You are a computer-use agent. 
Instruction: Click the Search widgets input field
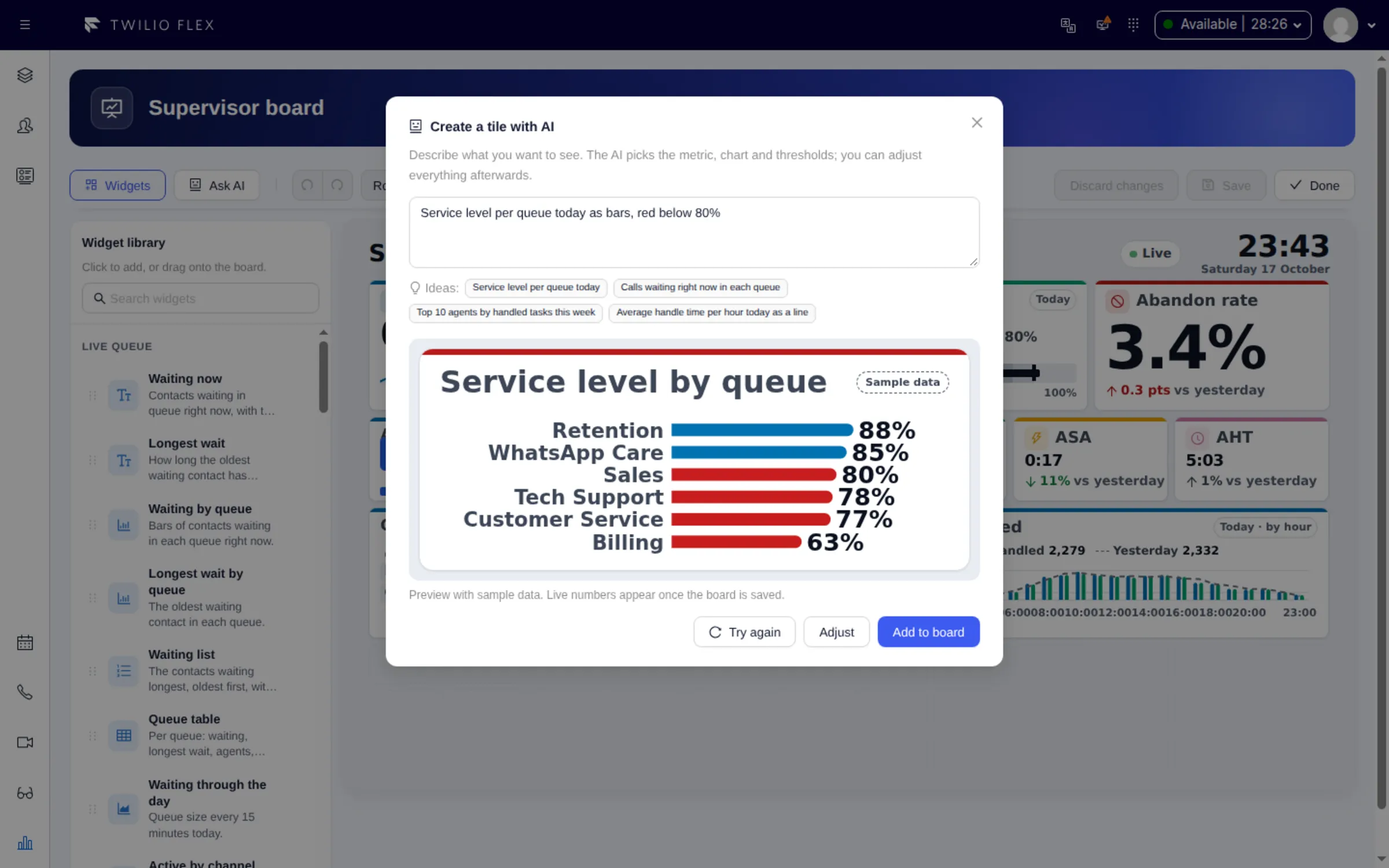pyautogui.click(x=200, y=298)
